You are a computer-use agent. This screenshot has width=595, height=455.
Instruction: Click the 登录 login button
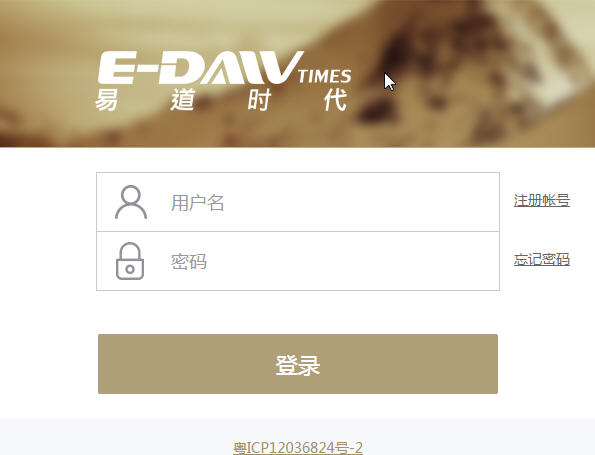pyautogui.click(x=298, y=364)
